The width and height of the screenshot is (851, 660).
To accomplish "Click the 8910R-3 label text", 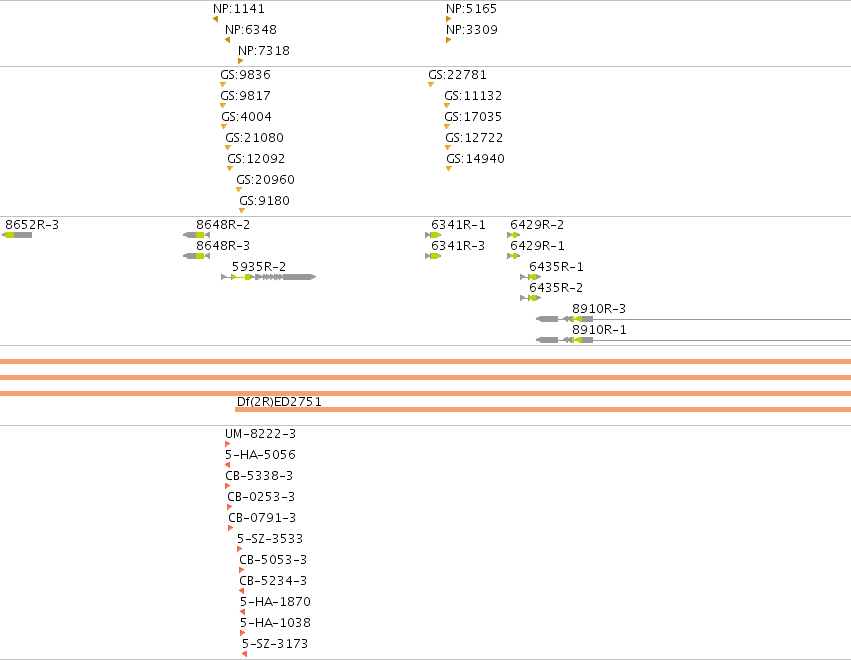I will pyautogui.click(x=599, y=309).
